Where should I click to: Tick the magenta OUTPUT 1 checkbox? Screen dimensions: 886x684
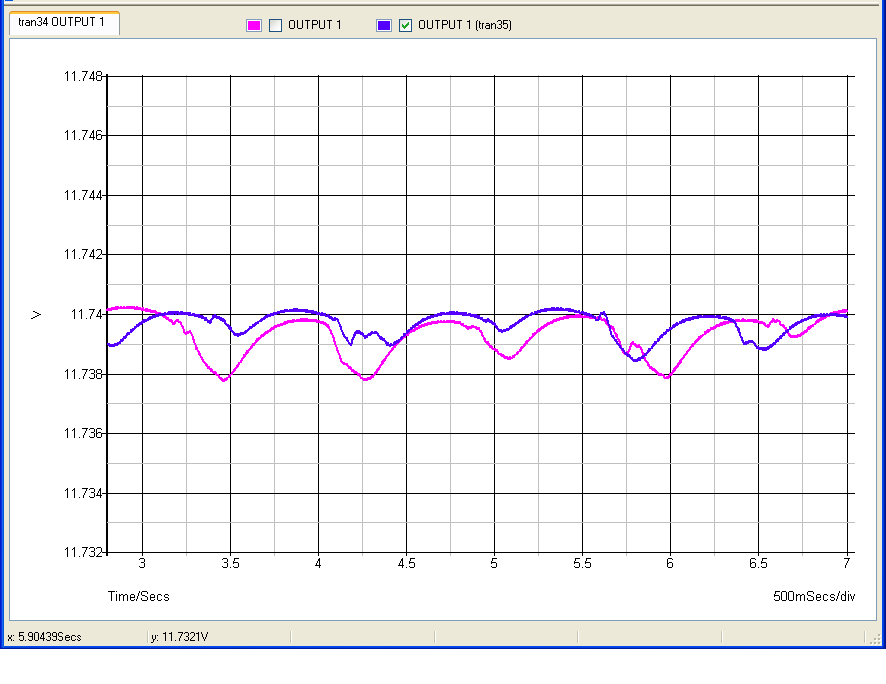275,25
